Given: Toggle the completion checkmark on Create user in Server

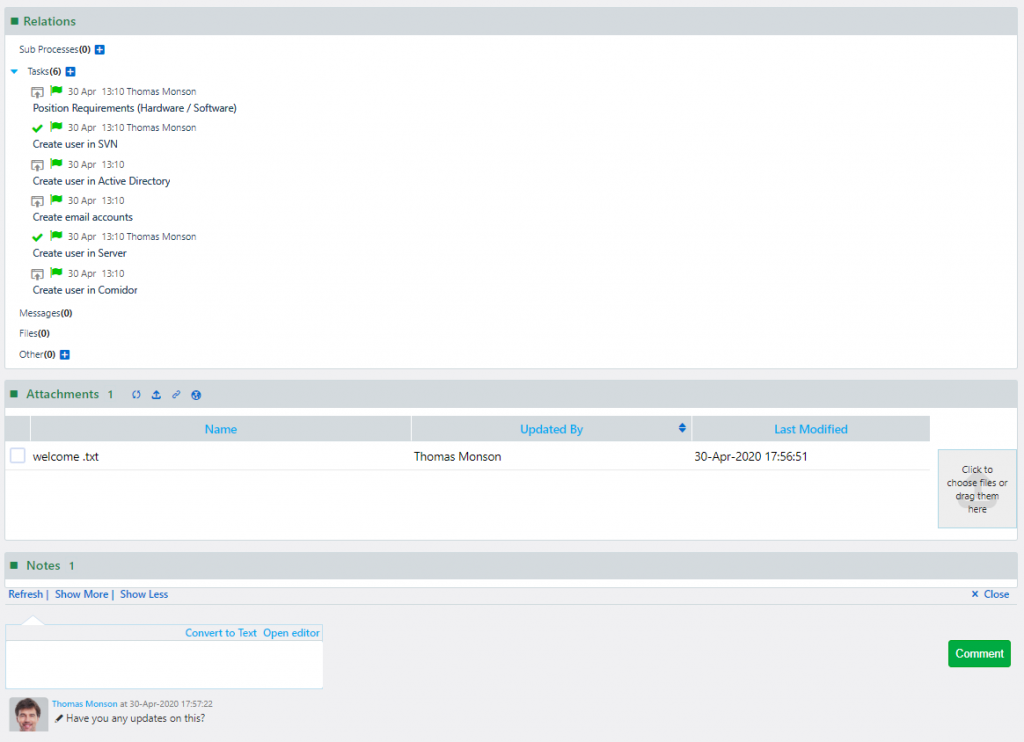Looking at the screenshot, I should tap(40, 236).
